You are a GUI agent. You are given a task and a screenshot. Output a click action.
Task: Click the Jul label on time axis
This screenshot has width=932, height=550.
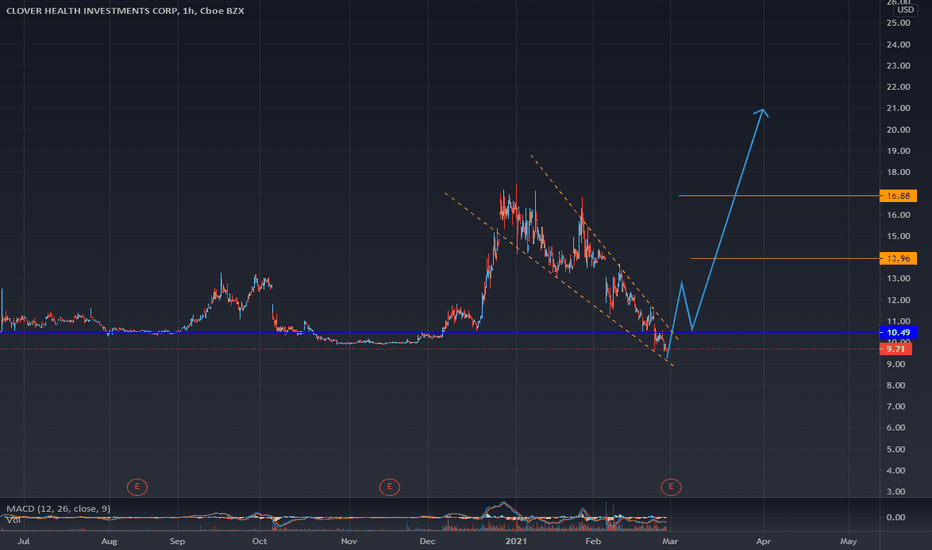tap(23, 541)
